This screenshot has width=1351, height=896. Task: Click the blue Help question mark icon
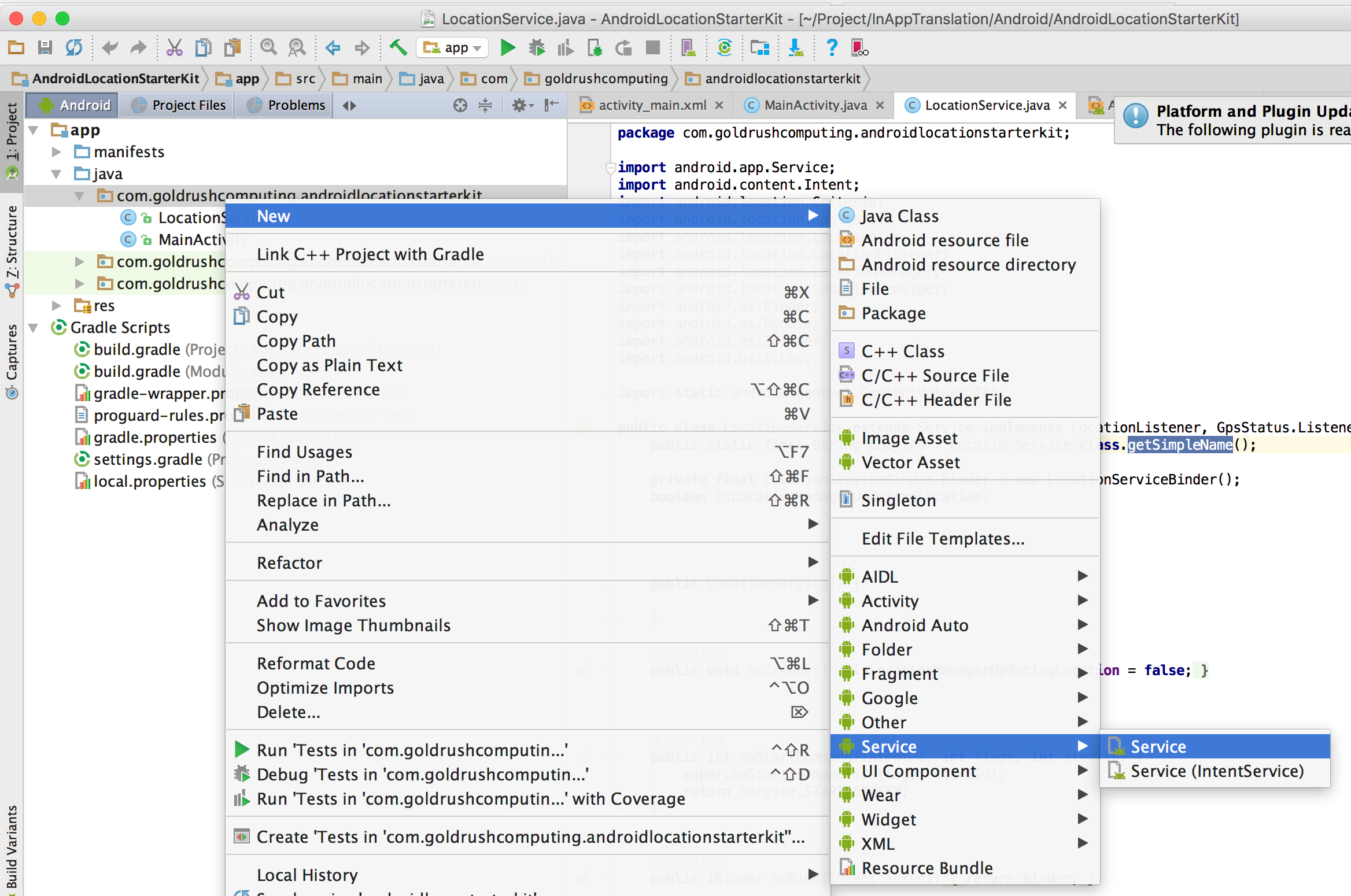click(x=832, y=47)
